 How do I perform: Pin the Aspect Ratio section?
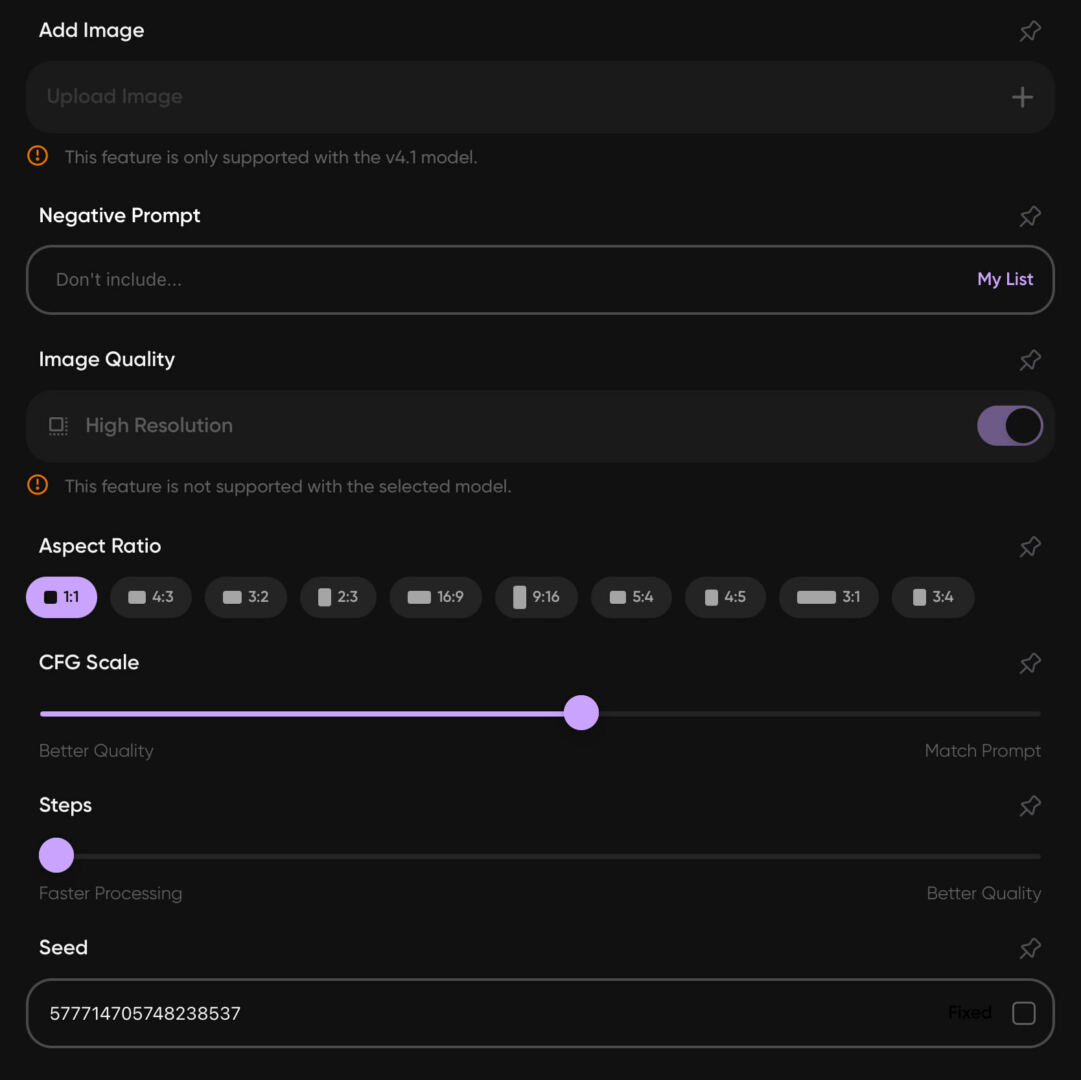(x=1029, y=547)
